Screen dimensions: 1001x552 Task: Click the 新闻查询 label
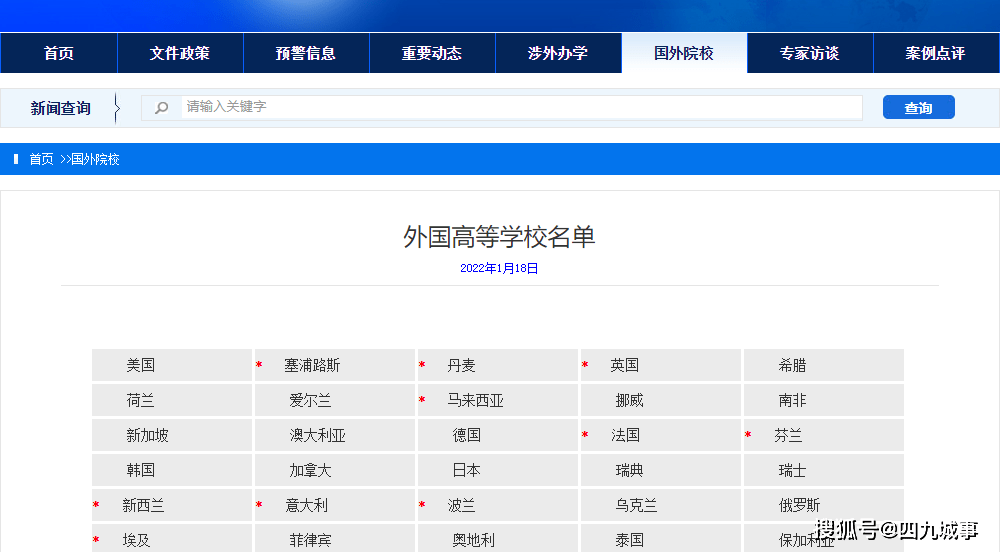point(61,108)
